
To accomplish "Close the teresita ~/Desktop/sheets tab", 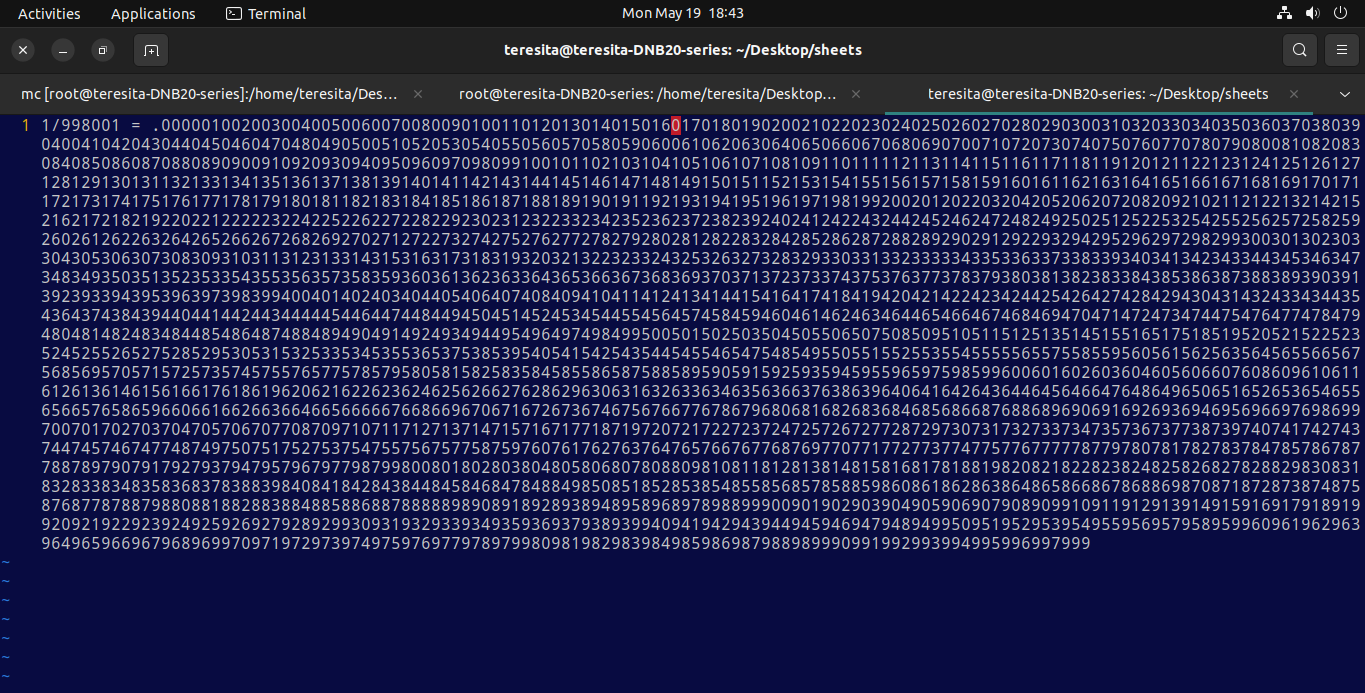I will tap(1294, 94).
